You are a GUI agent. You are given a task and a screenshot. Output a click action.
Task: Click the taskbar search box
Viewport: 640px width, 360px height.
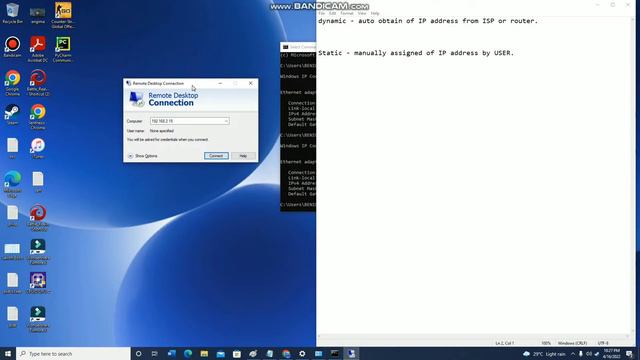point(73,353)
